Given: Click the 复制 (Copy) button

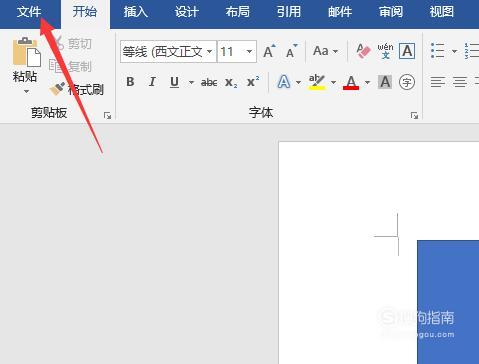Looking at the screenshot, I should (70, 66).
